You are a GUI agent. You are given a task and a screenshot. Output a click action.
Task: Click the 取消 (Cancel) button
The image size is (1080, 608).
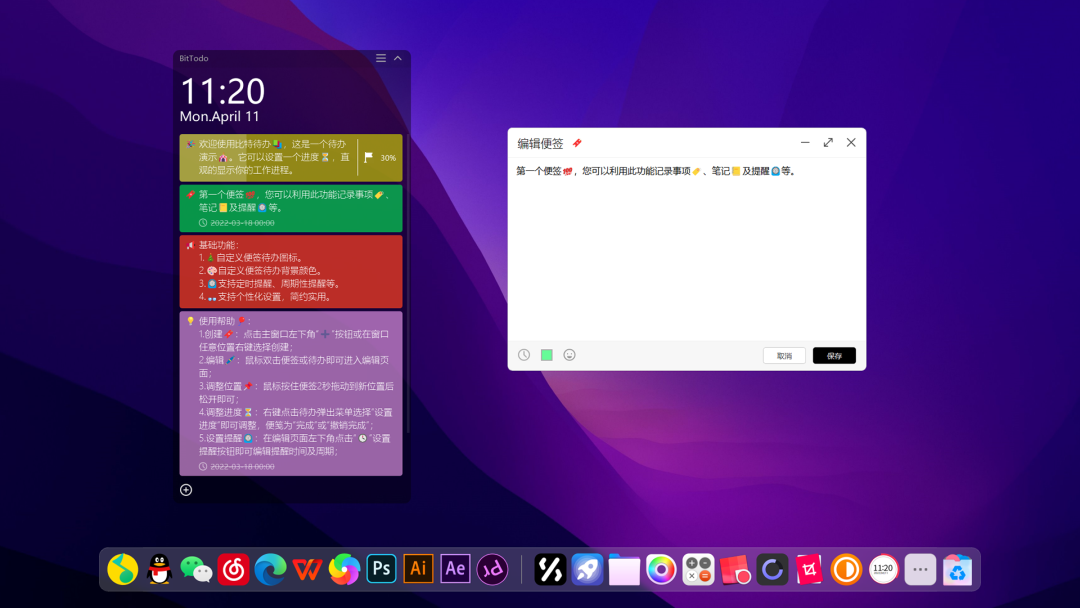[784, 355]
